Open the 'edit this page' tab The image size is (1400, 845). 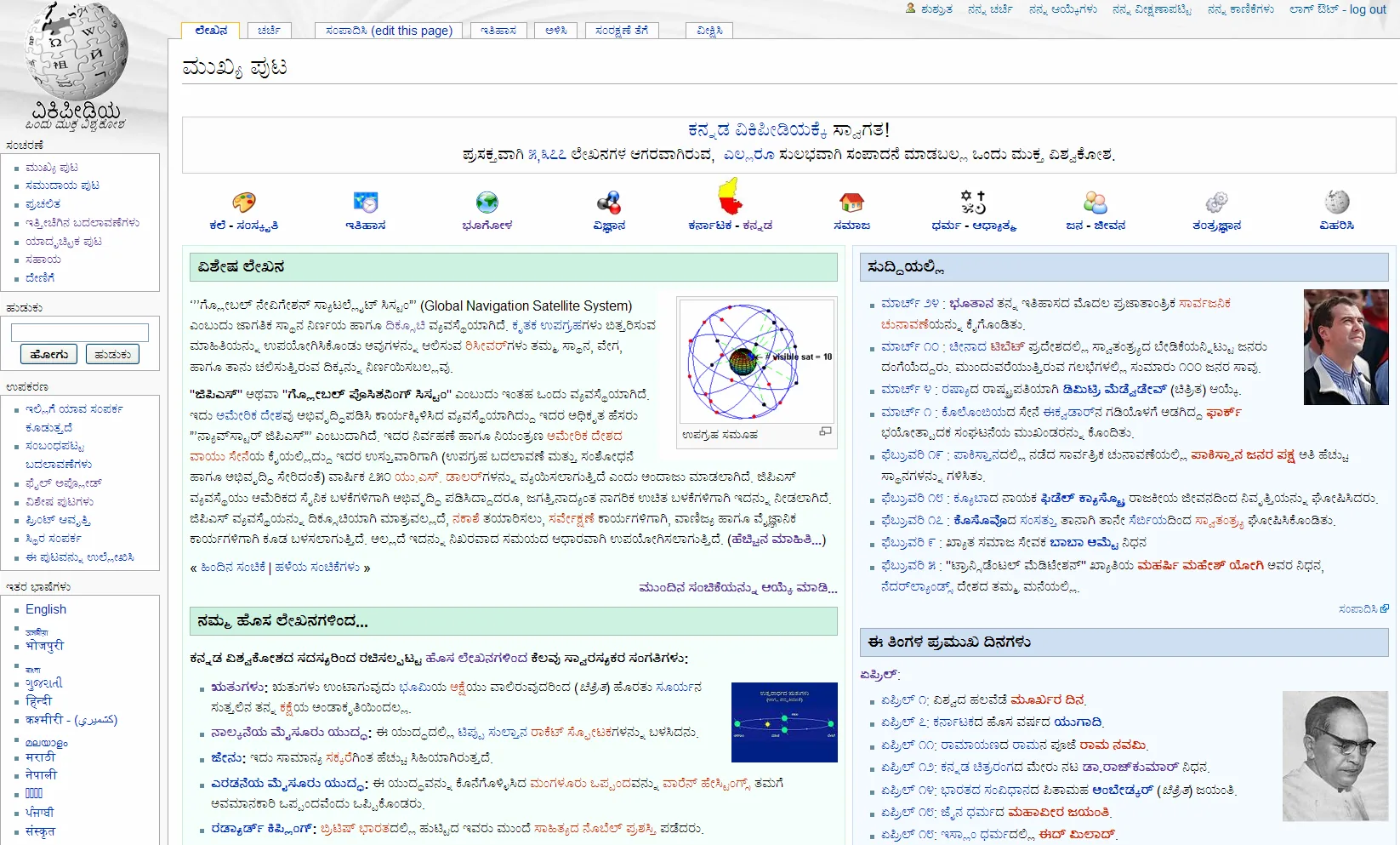tap(389, 31)
